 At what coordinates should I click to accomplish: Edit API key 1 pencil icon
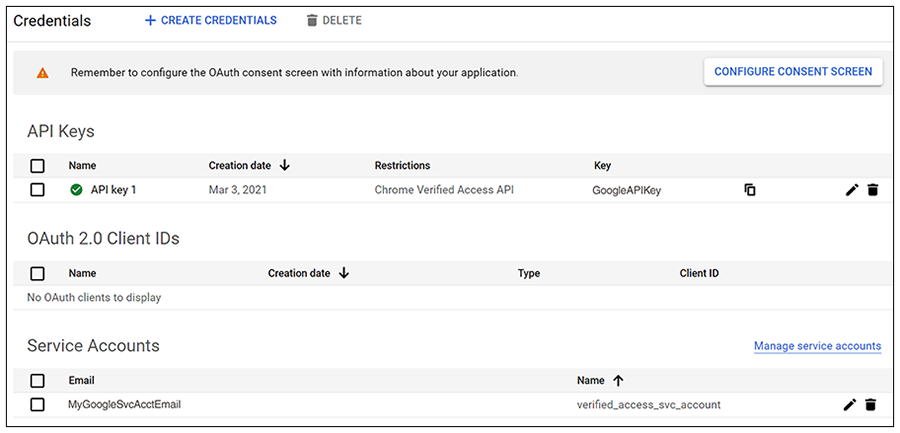click(852, 190)
